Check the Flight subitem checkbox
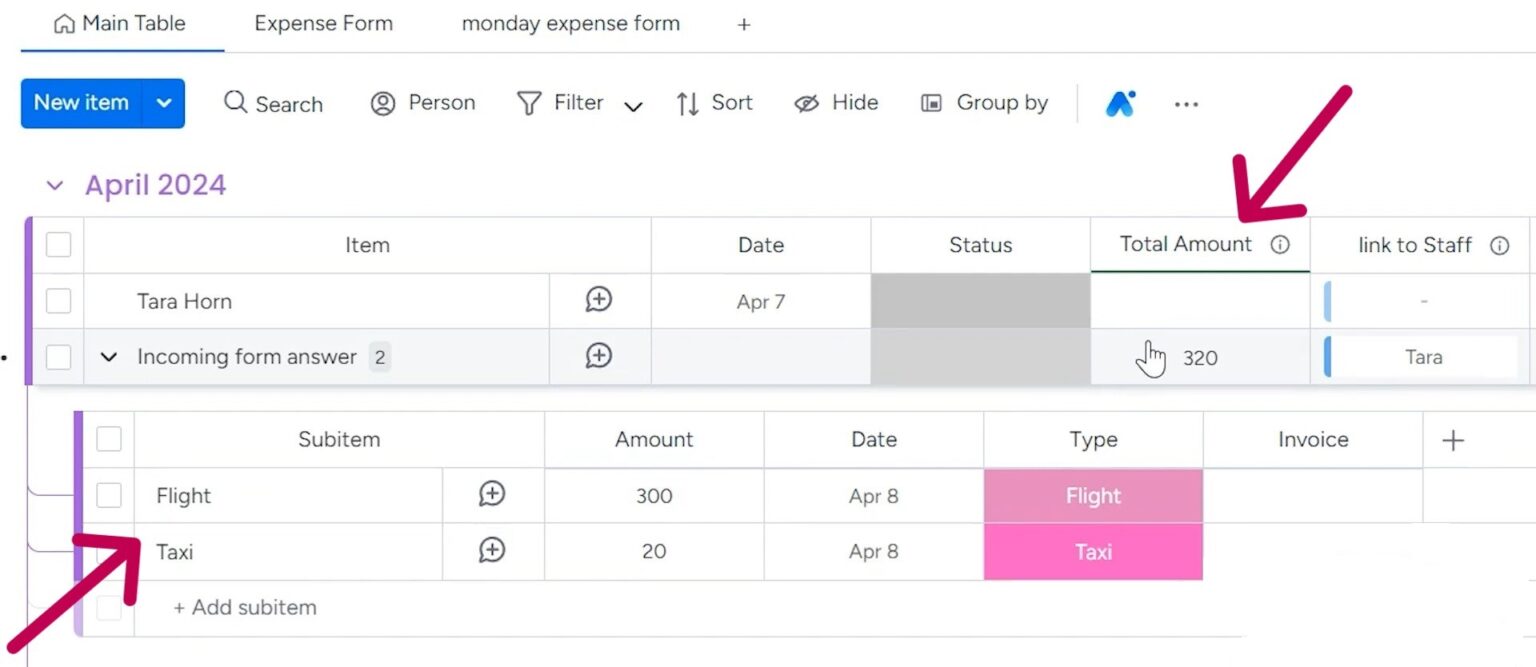 pyautogui.click(x=108, y=495)
